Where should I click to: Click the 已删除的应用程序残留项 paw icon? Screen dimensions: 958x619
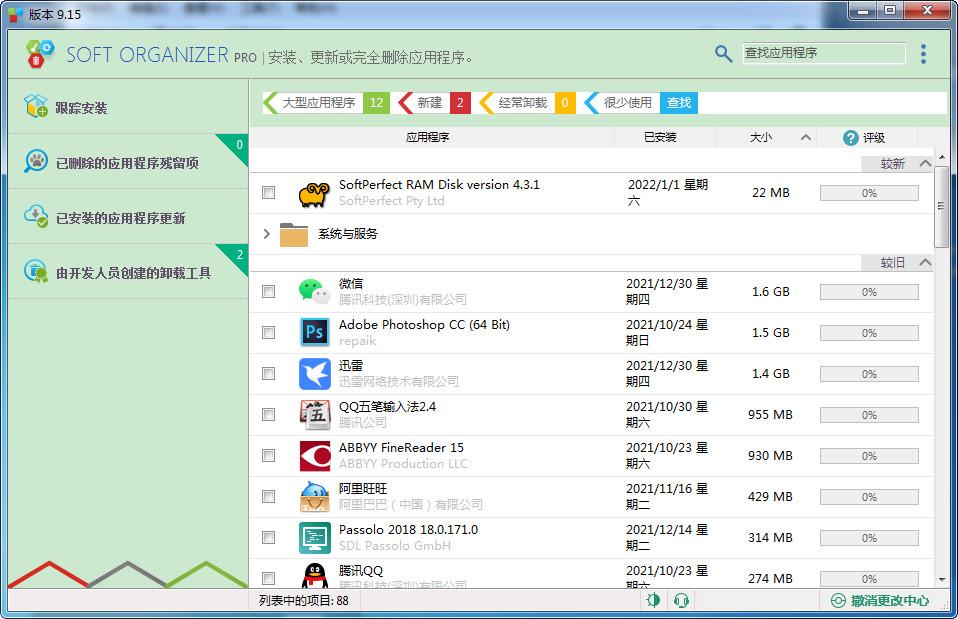click(35, 161)
